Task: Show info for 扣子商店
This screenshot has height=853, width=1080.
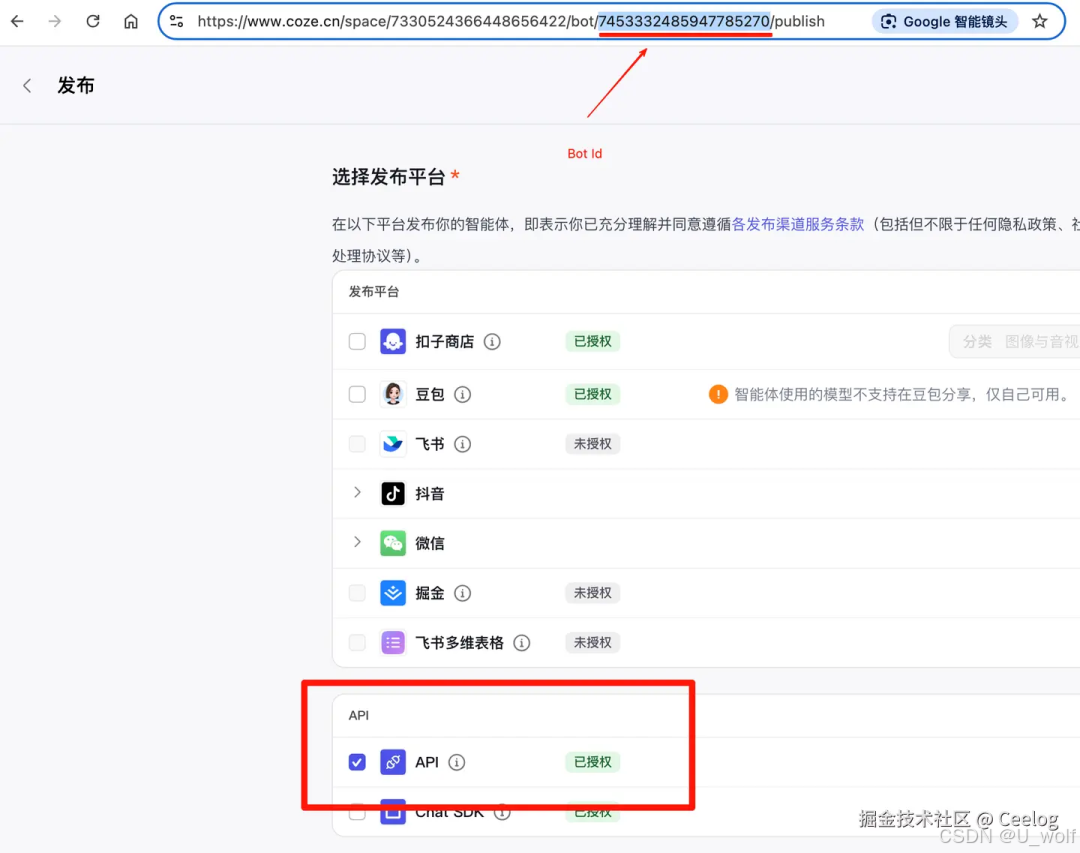Action: coord(492,341)
